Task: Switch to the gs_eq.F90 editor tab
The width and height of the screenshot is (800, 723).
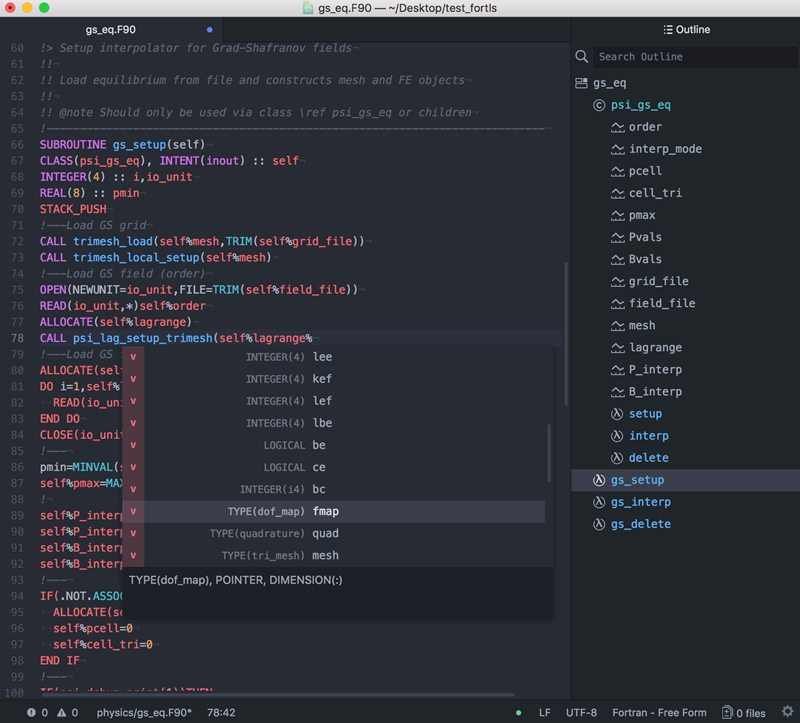Action: (x=109, y=30)
